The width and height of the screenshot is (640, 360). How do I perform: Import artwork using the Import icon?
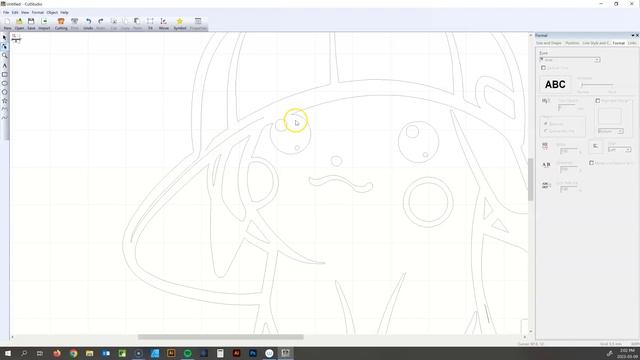point(44,24)
